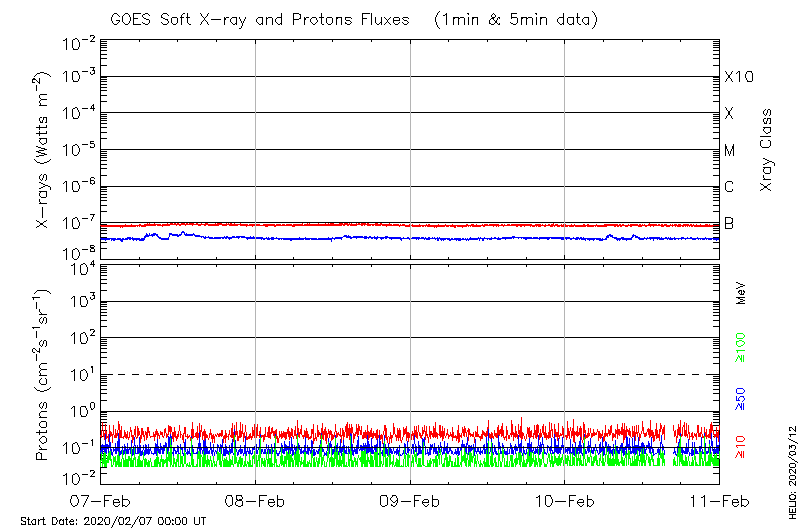This screenshot has height=530, width=800.
Task: Select the B flare class label
Action: 730,223
